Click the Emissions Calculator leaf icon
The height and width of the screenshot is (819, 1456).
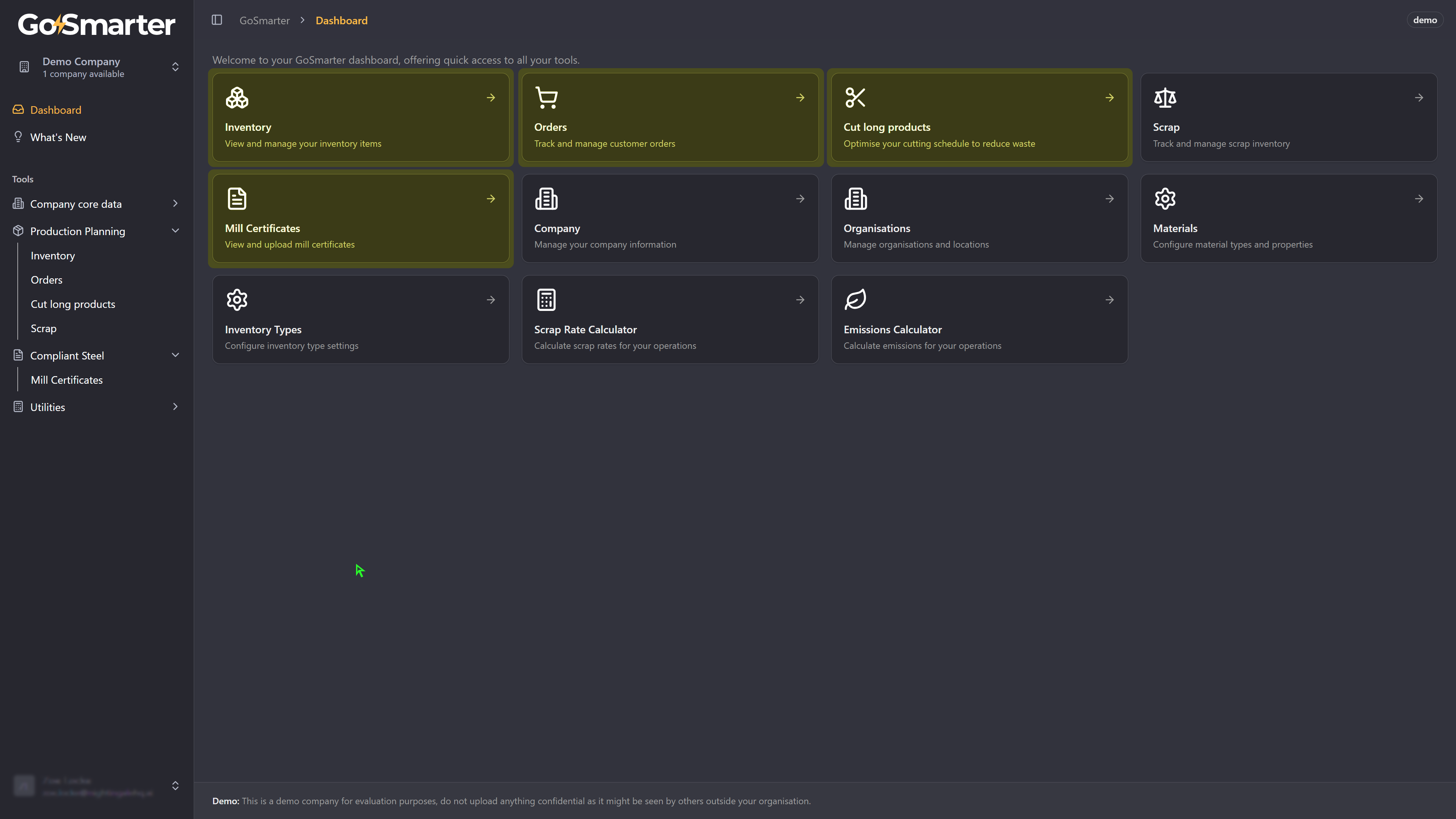point(855,300)
